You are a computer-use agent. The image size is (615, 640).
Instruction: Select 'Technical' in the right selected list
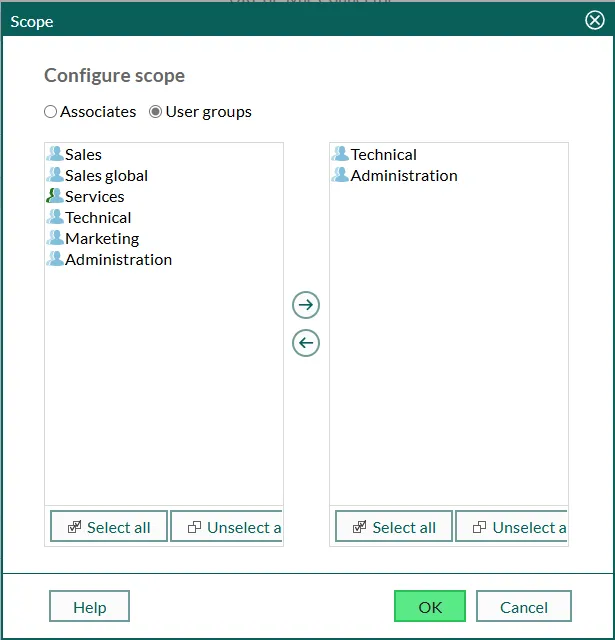[x=384, y=155]
